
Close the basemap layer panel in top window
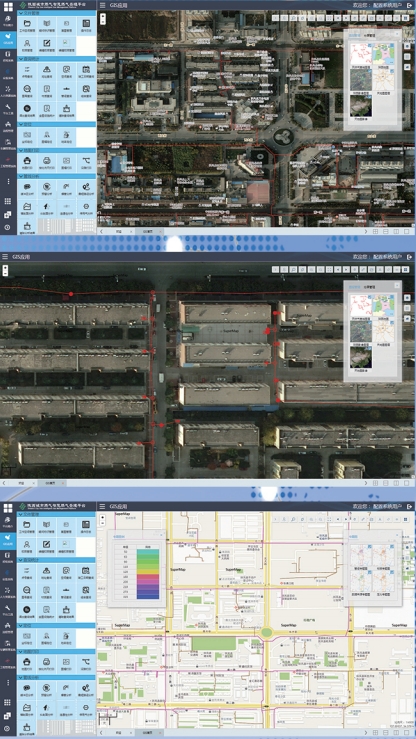point(397,34)
